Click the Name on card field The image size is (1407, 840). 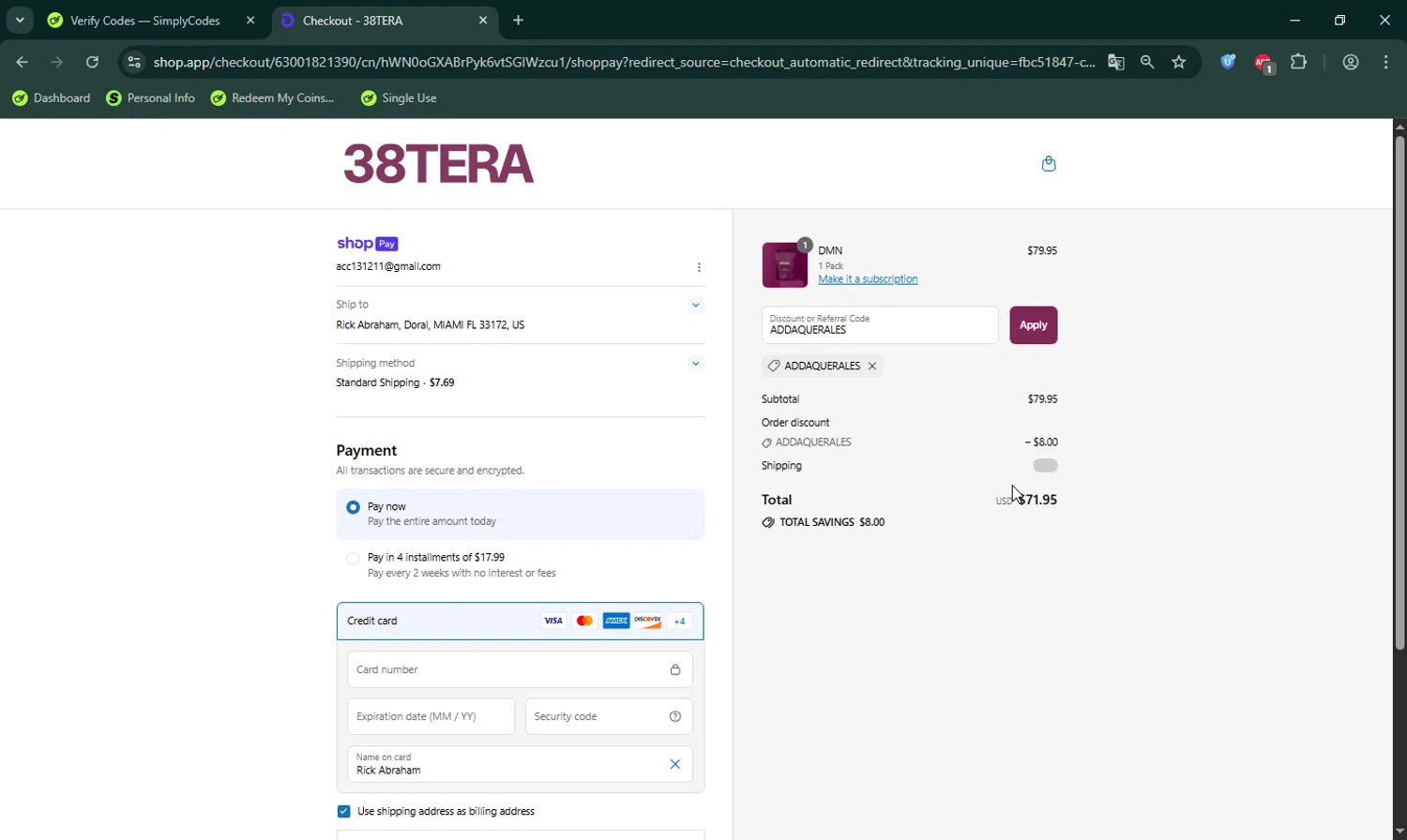pyautogui.click(x=521, y=764)
